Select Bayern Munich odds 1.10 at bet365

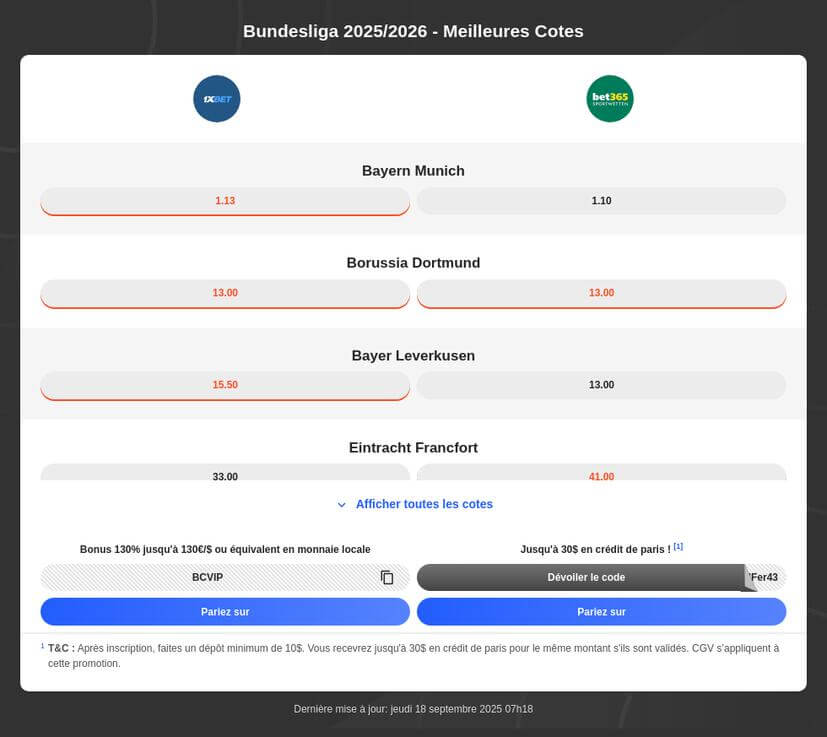coord(601,201)
